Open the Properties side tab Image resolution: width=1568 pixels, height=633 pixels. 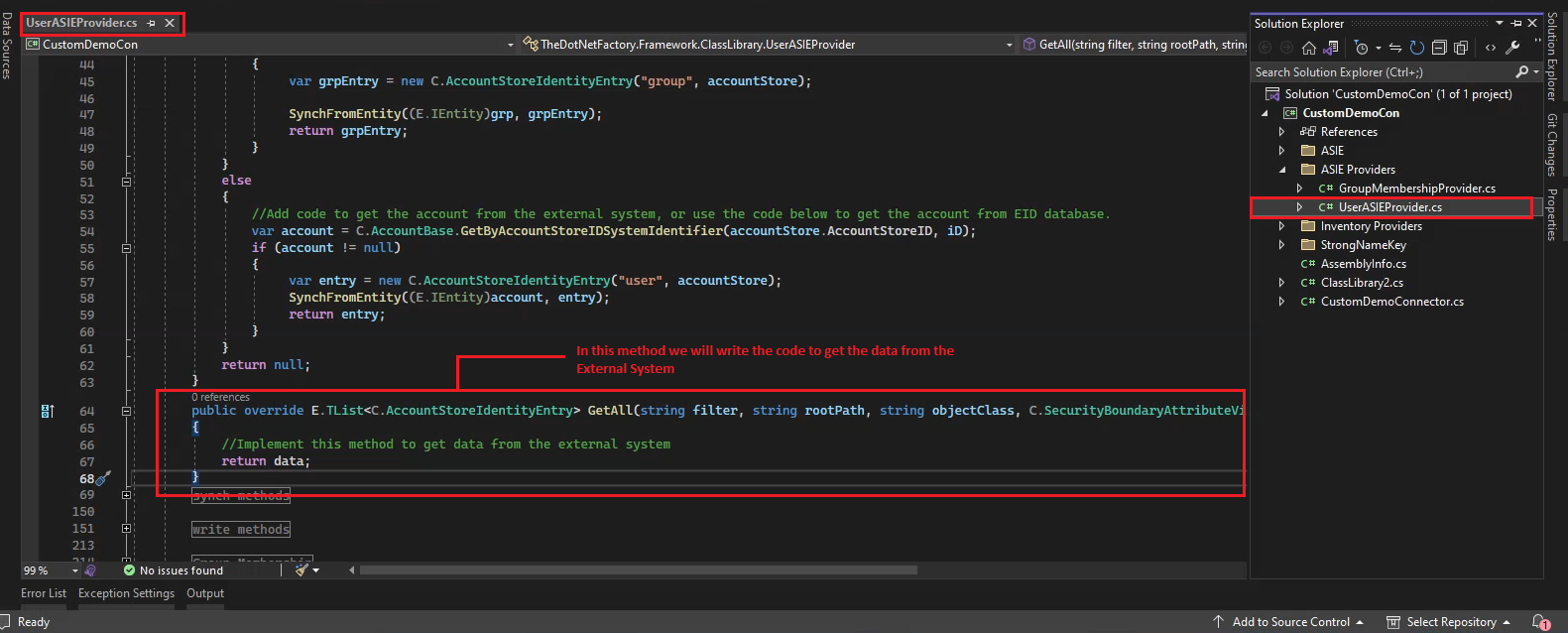1552,214
